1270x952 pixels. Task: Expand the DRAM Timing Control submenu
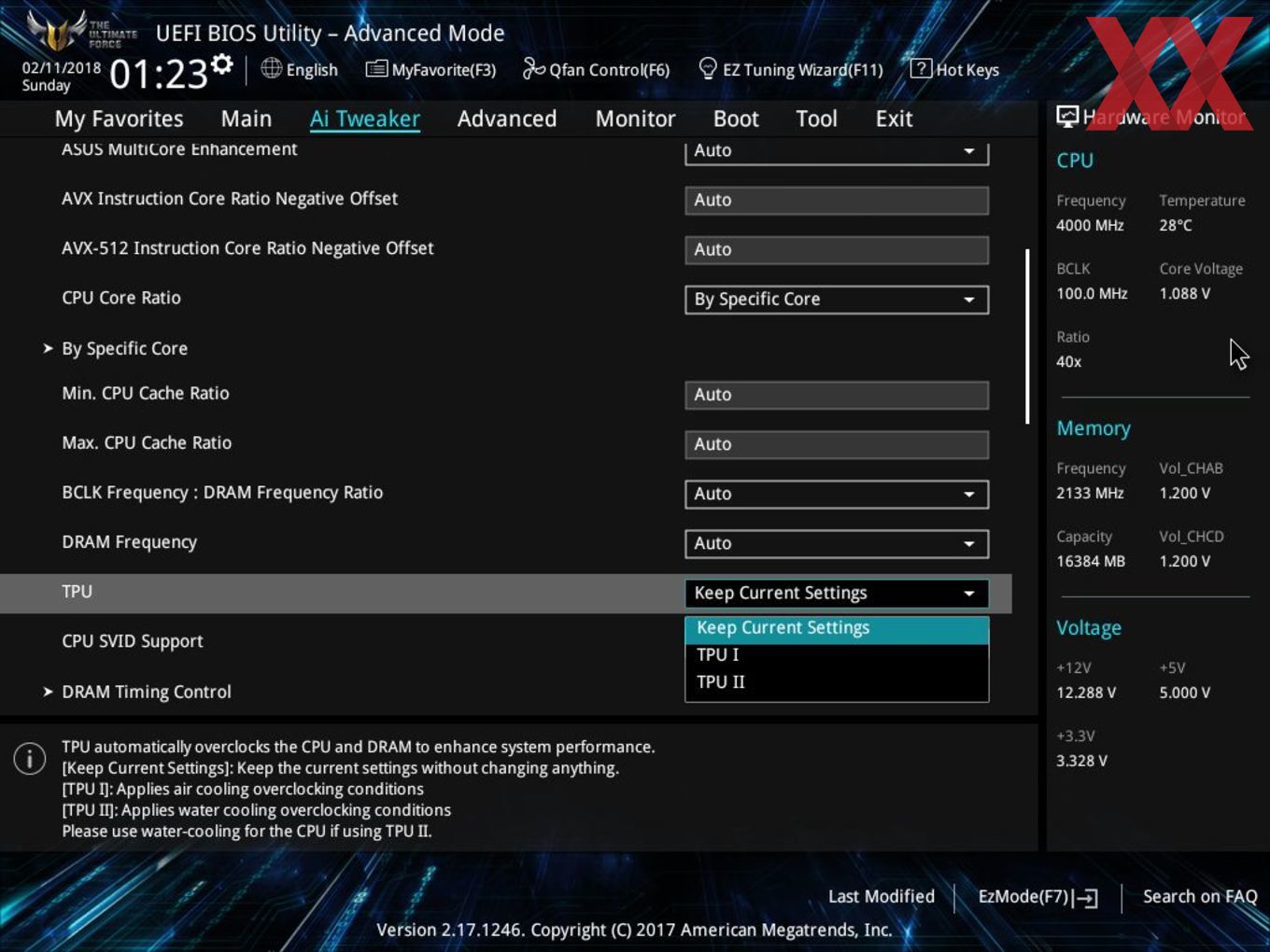tap(147, 692)
